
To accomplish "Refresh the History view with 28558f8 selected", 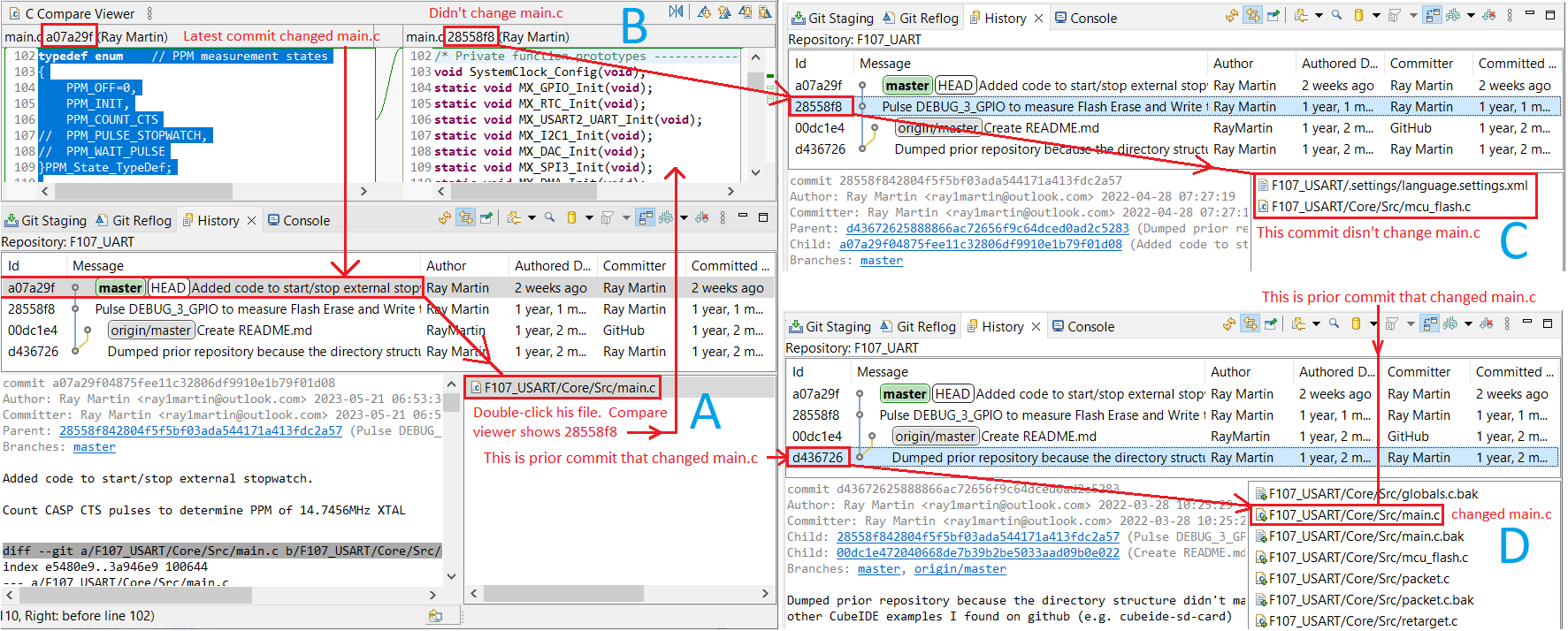I will point(1231,15).
